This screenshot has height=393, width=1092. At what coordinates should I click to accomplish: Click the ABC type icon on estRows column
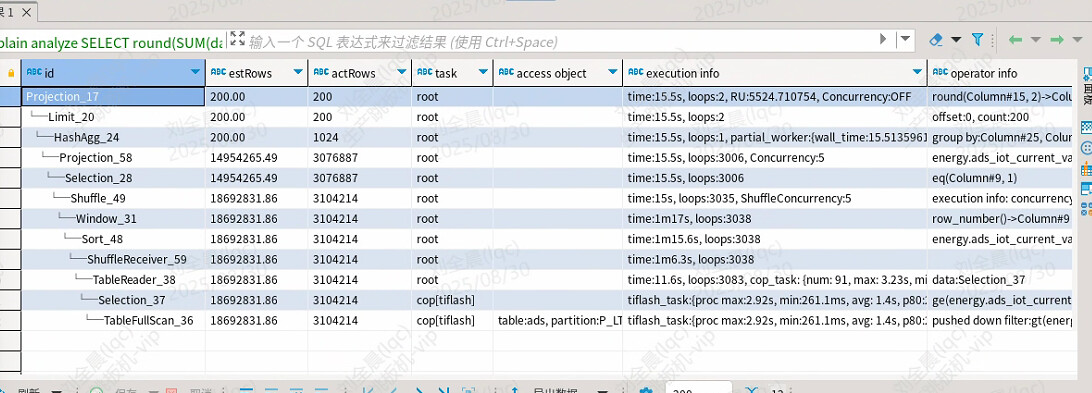tap(219, 72)
